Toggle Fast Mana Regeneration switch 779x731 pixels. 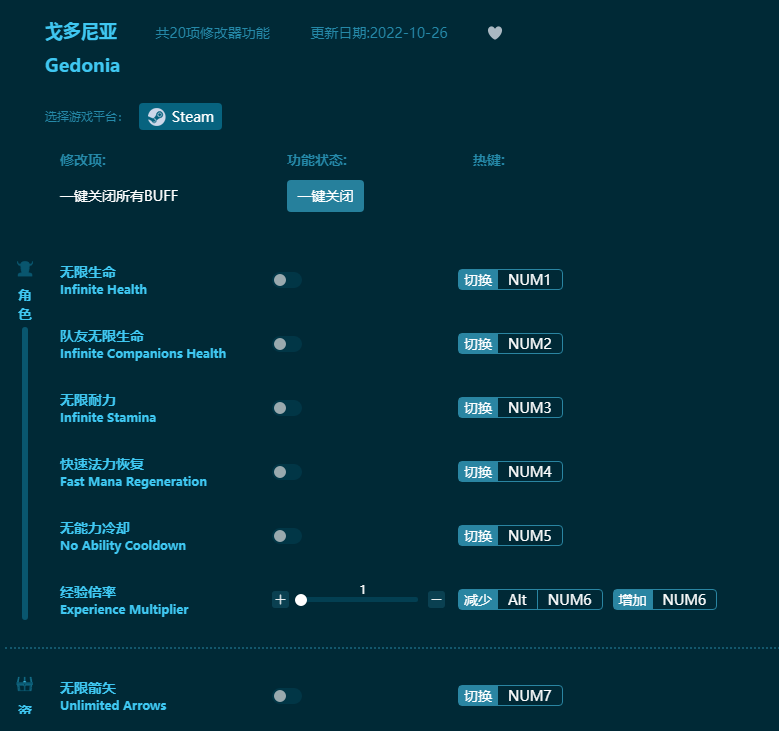point(287,472)
